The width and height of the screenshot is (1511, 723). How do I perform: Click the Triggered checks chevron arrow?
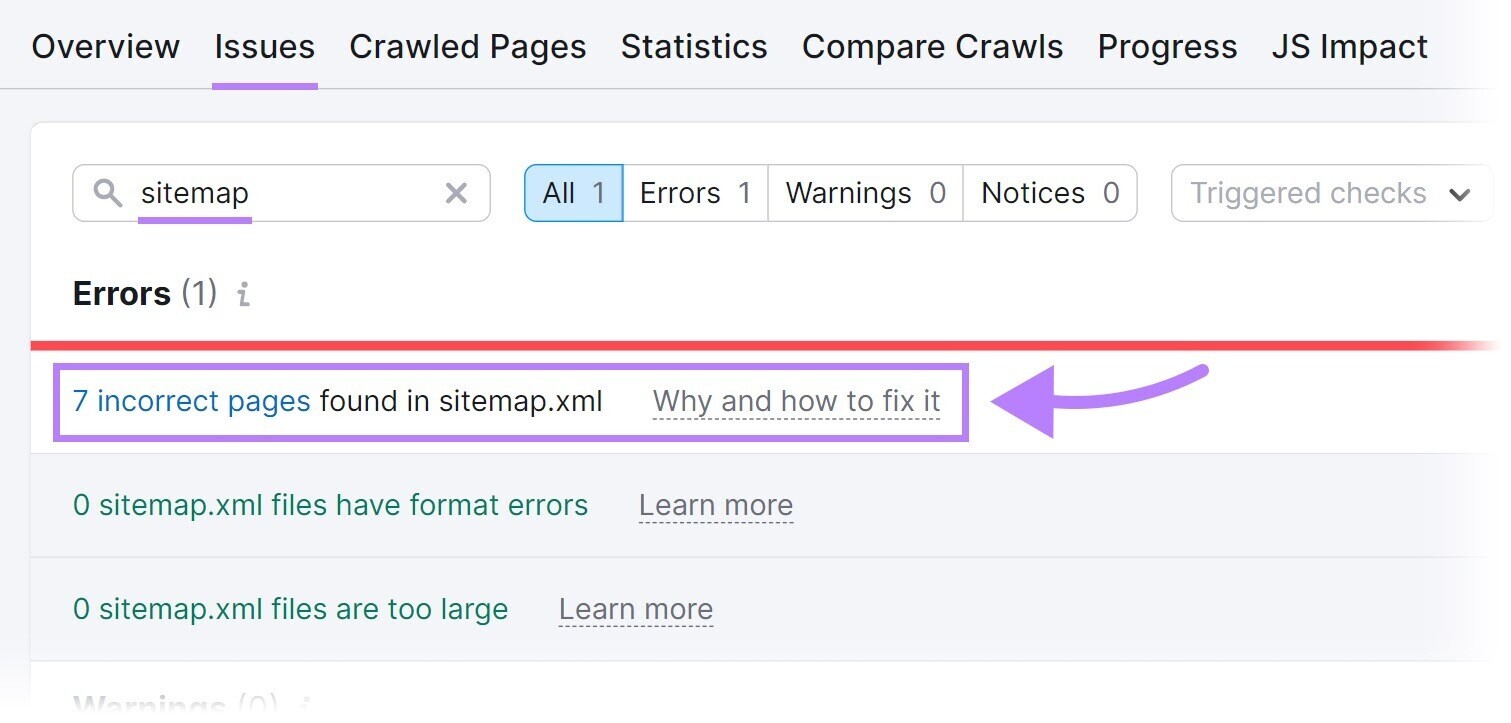(x=1461, y=193)
